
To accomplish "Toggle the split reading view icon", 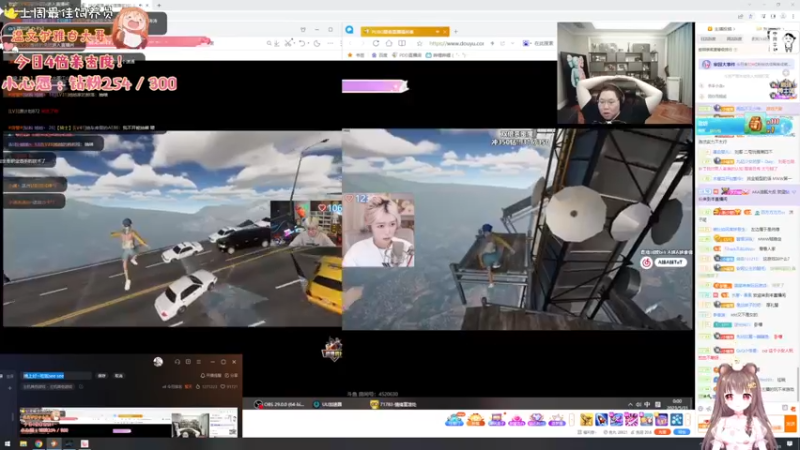I will pos(402,43).
